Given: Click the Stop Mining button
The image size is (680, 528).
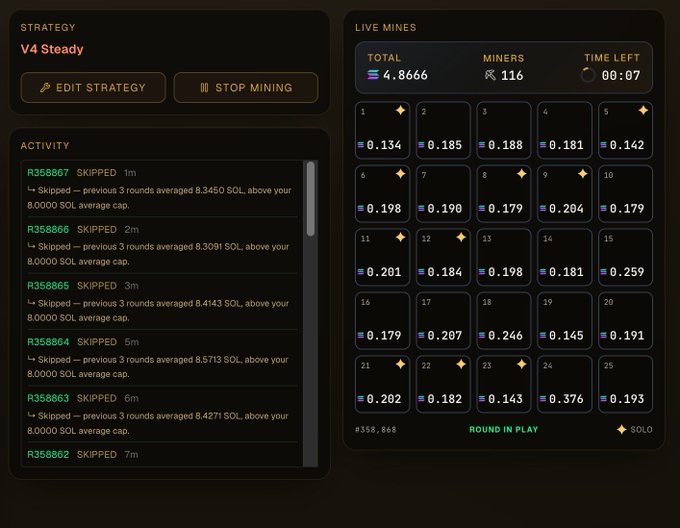Looking at the screenshot, I should (246, 88).
